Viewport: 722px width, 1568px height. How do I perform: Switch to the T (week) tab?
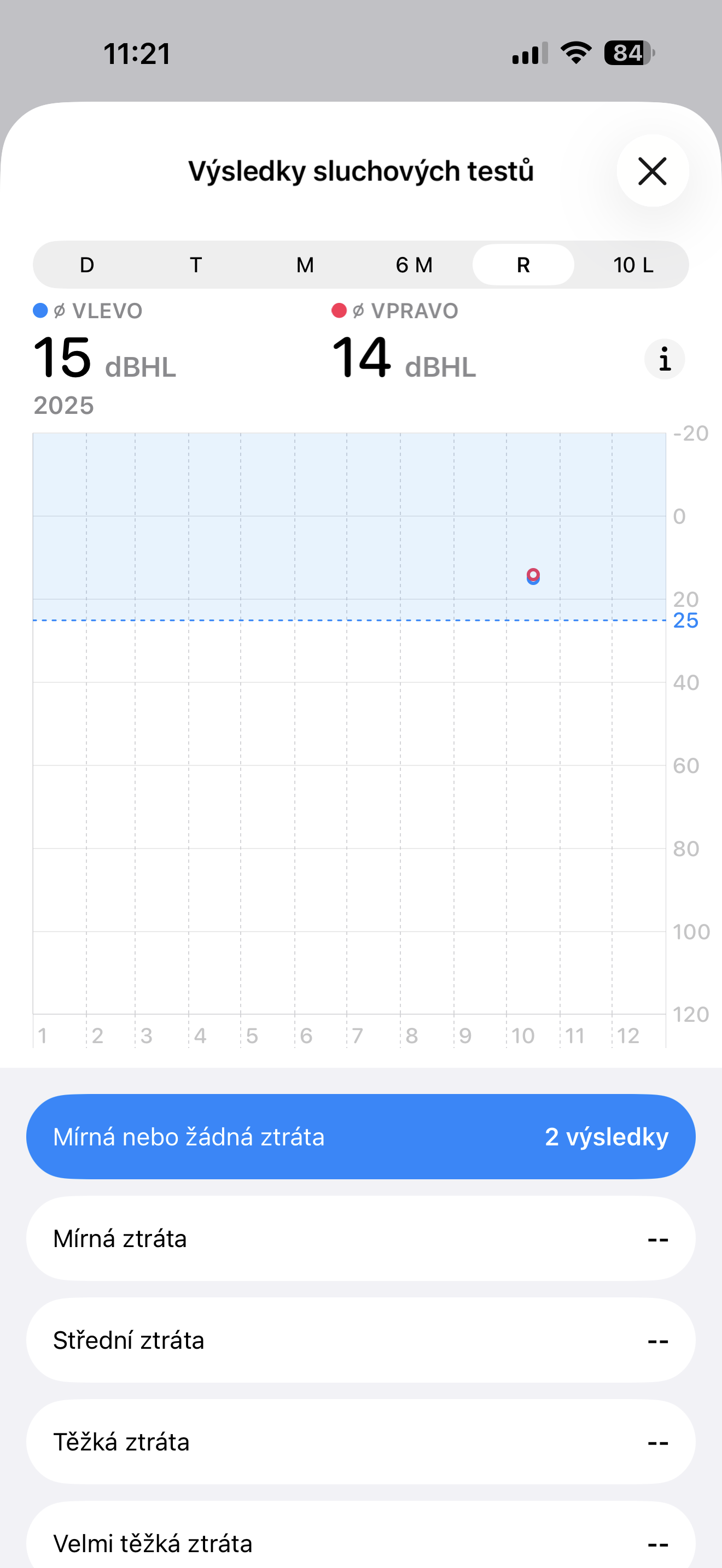pos(196,265)
